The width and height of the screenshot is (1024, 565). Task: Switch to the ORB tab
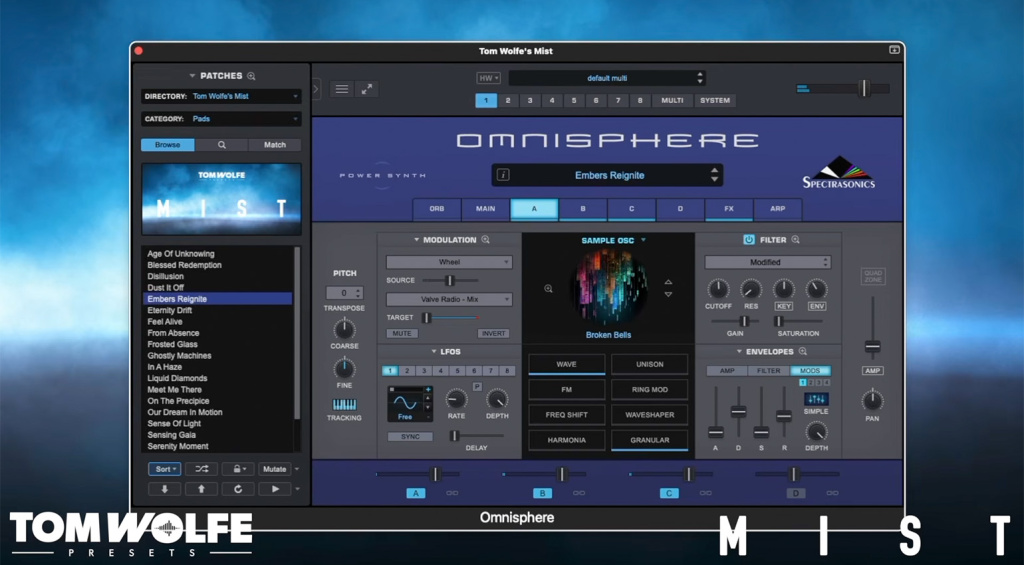tap(437, 209)
